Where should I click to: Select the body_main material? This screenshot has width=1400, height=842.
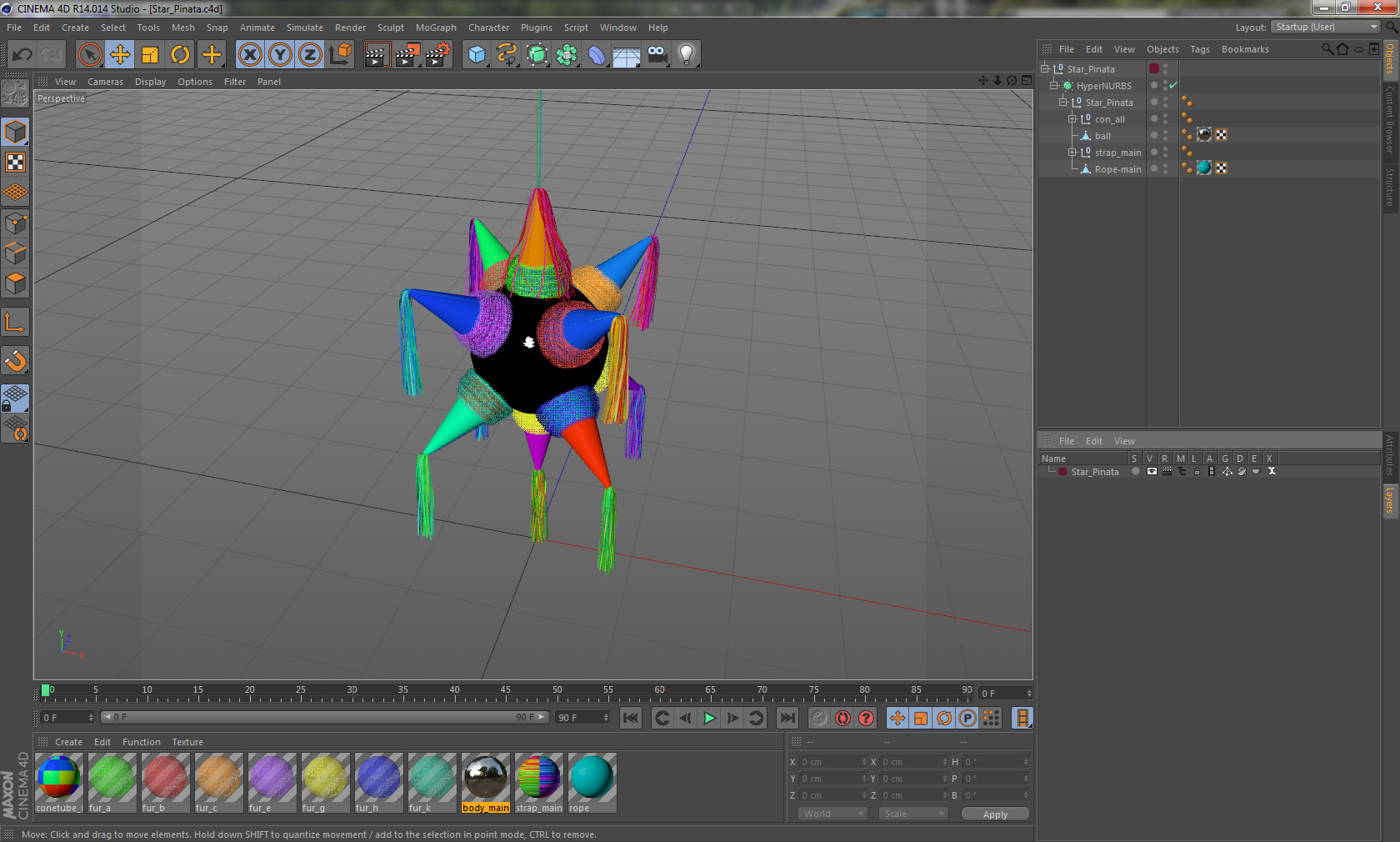coord(486,783)
